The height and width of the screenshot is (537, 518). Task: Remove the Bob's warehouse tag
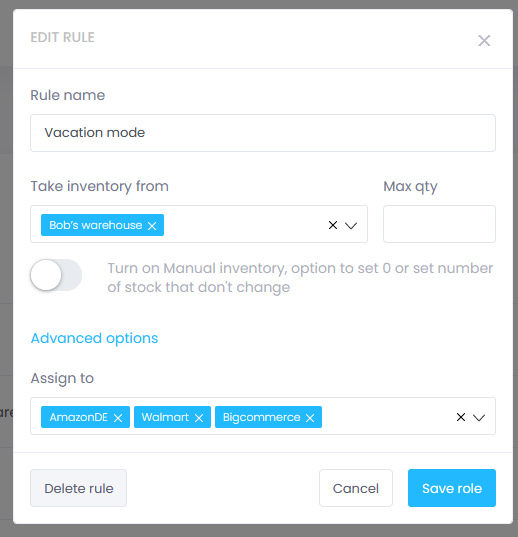tap(152, 226)
